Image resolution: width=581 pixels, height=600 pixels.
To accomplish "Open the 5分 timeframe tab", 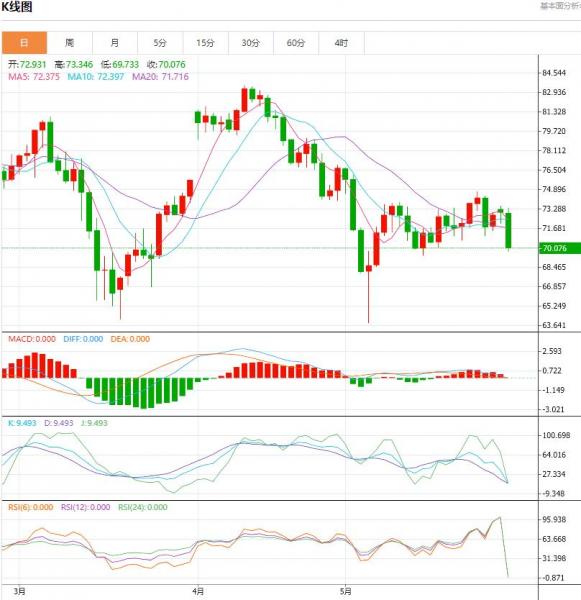I will (x=160, y=43).
